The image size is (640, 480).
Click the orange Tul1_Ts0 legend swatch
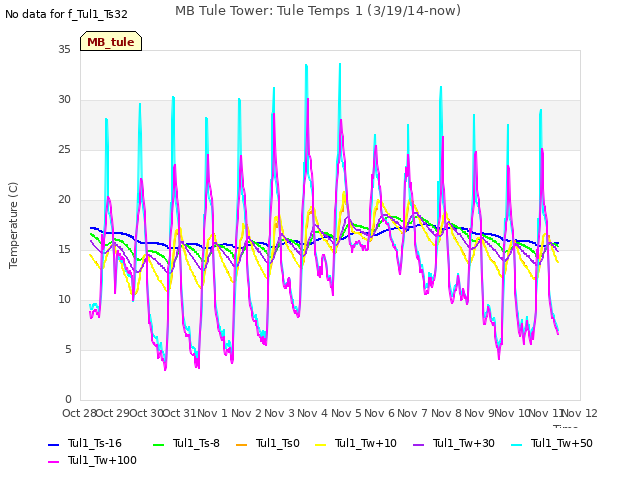pyautogui.click(x=242, y=444)
